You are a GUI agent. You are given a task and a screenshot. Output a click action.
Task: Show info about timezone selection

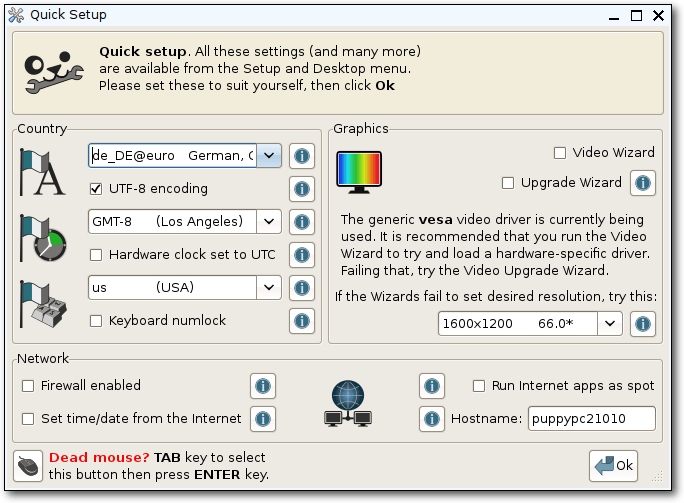point(302,222)
